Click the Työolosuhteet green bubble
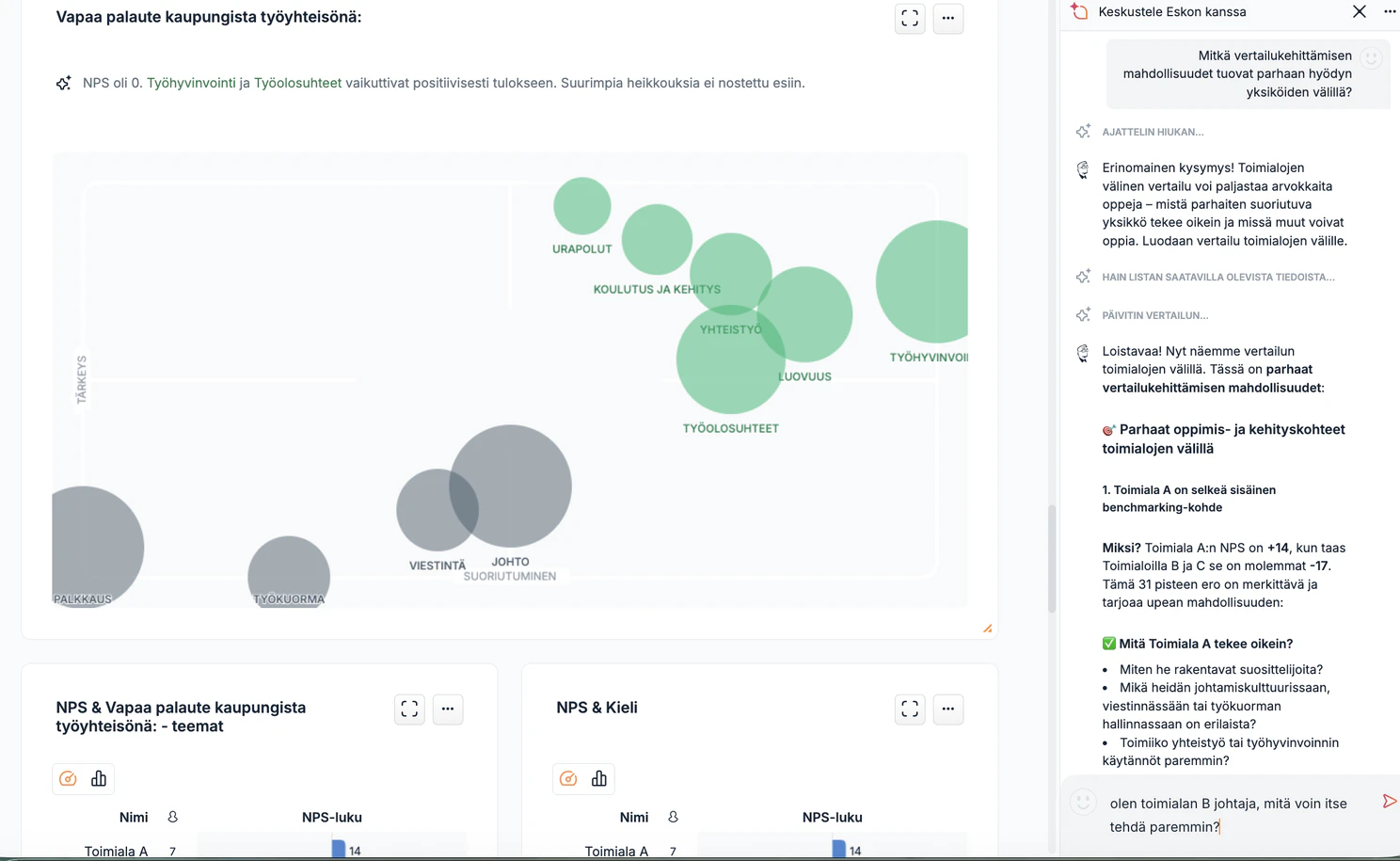1400x861 pixels. point(730,359)
